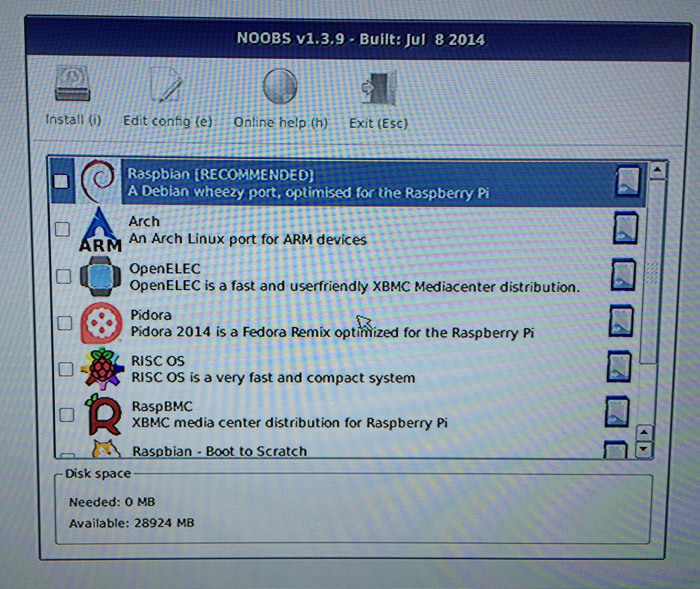Viewport: 700px width, 589px height.
Task: Click the 'Online help (h)' label
Action: [x=280, y=122]
